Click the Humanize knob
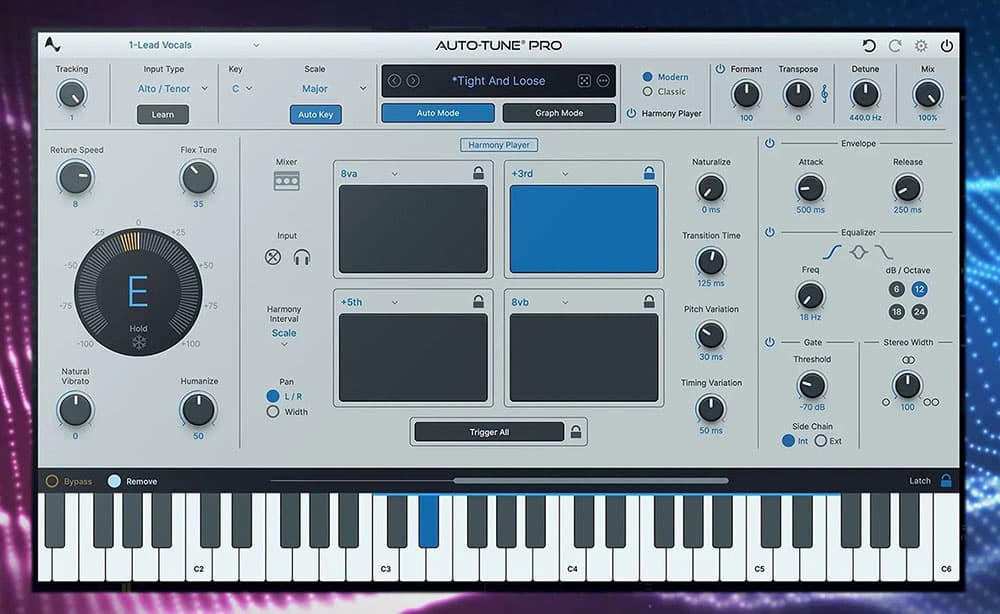Screen dimensions: 1000x614 (x=198, y=409)
